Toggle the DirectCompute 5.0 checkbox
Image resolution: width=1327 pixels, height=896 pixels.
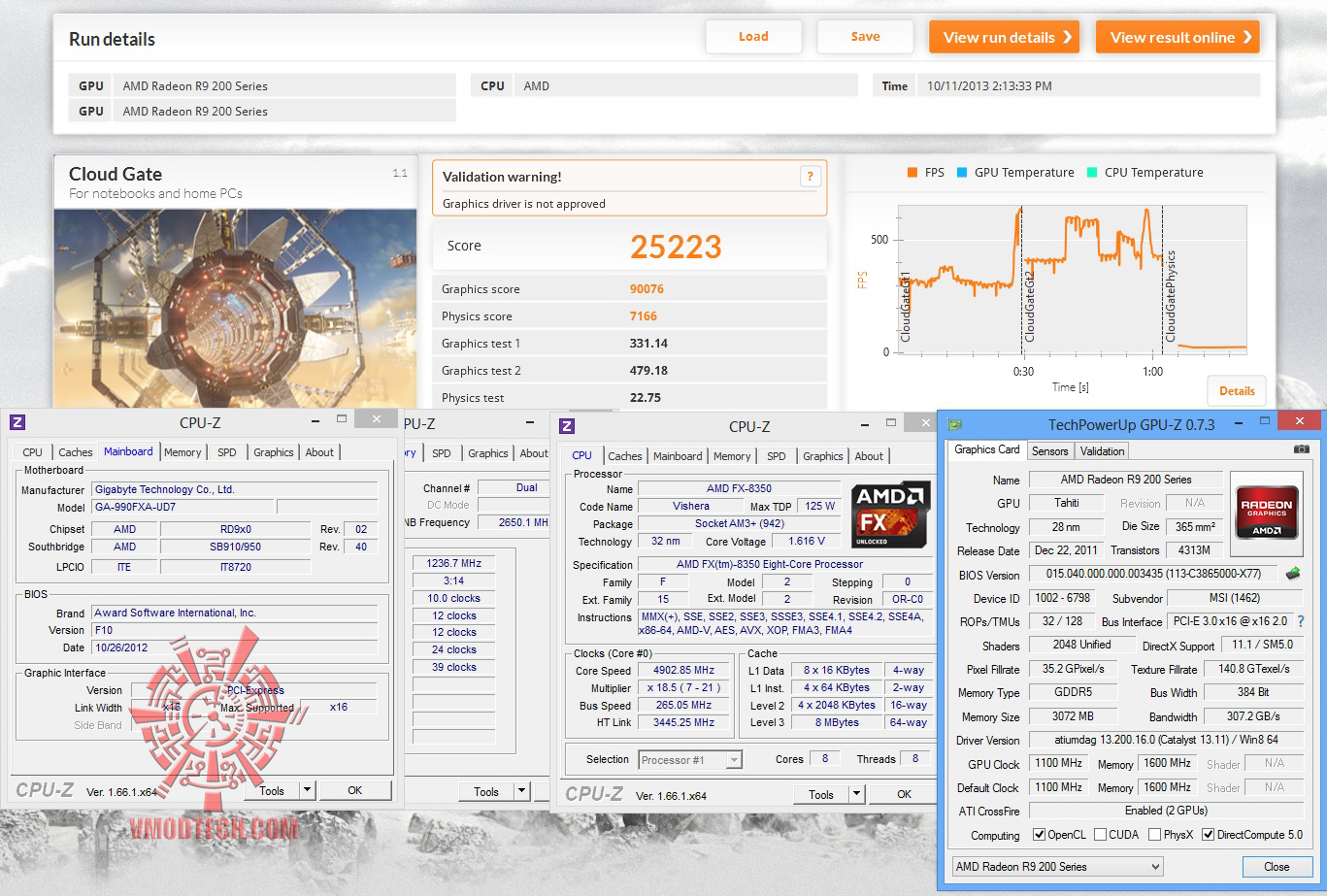[x=1209, y=835]
